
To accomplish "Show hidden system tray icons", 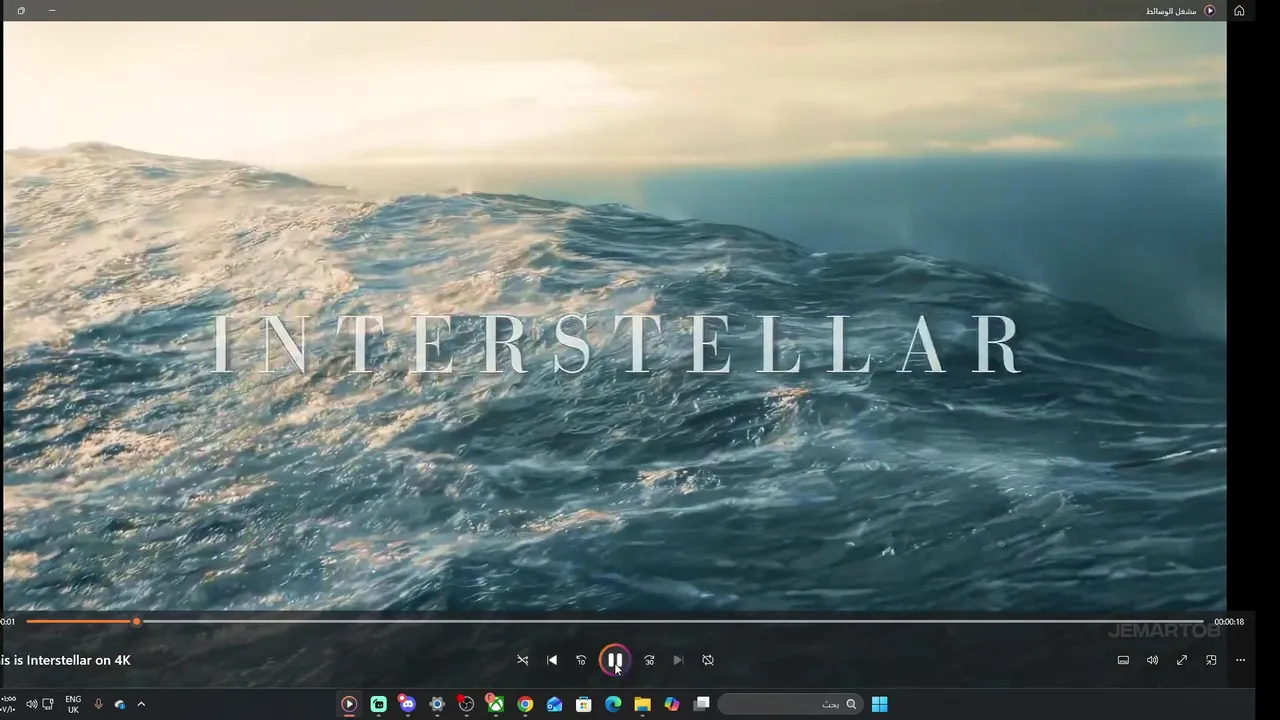I will pyautogui.click(x=141, y=704).
